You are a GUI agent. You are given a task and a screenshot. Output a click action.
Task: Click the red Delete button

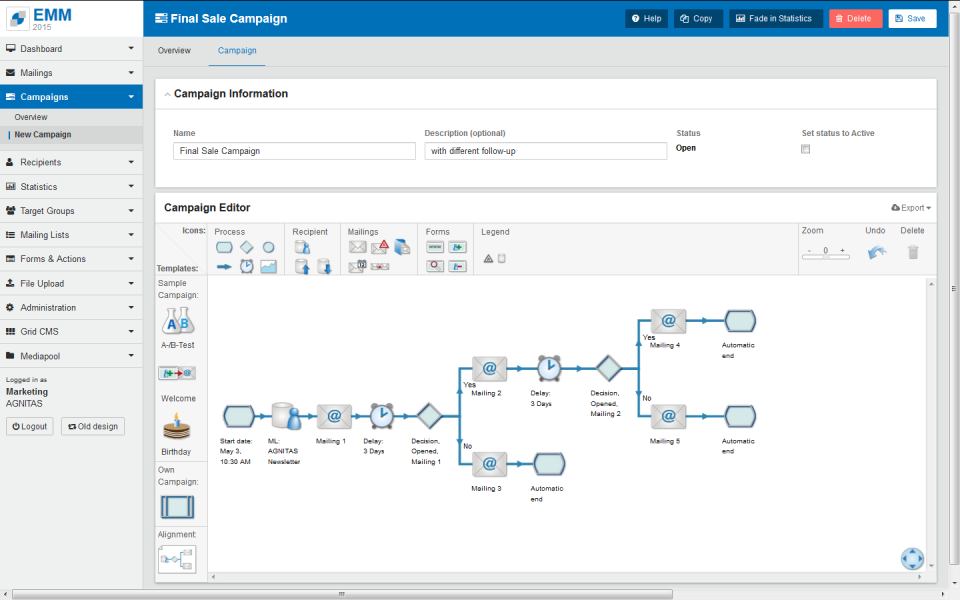pyautogui.click(x=855, y=18)
